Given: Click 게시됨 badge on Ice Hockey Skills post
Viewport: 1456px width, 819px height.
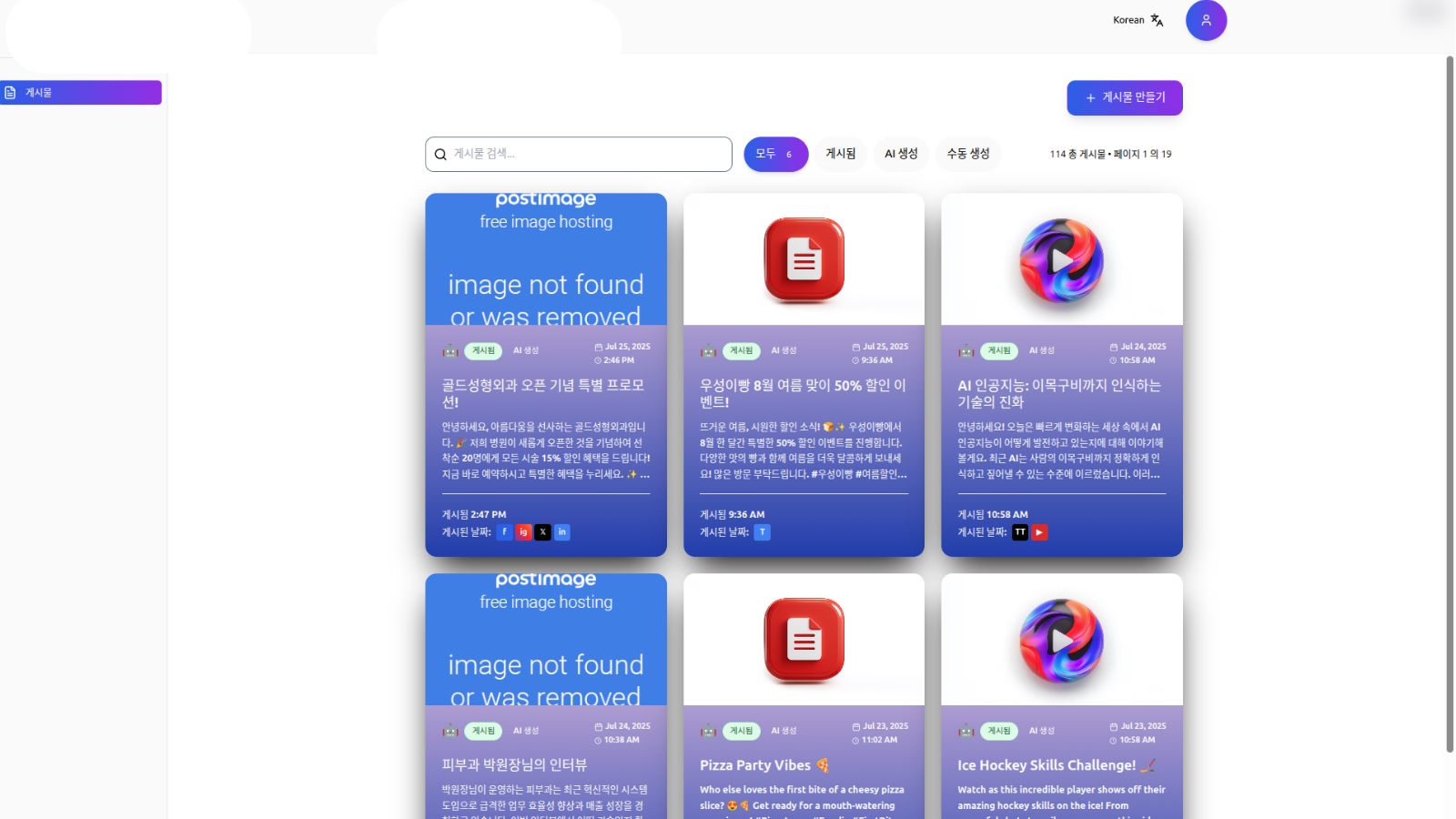Looking at the screenshot, I should (x=999, y=731).
